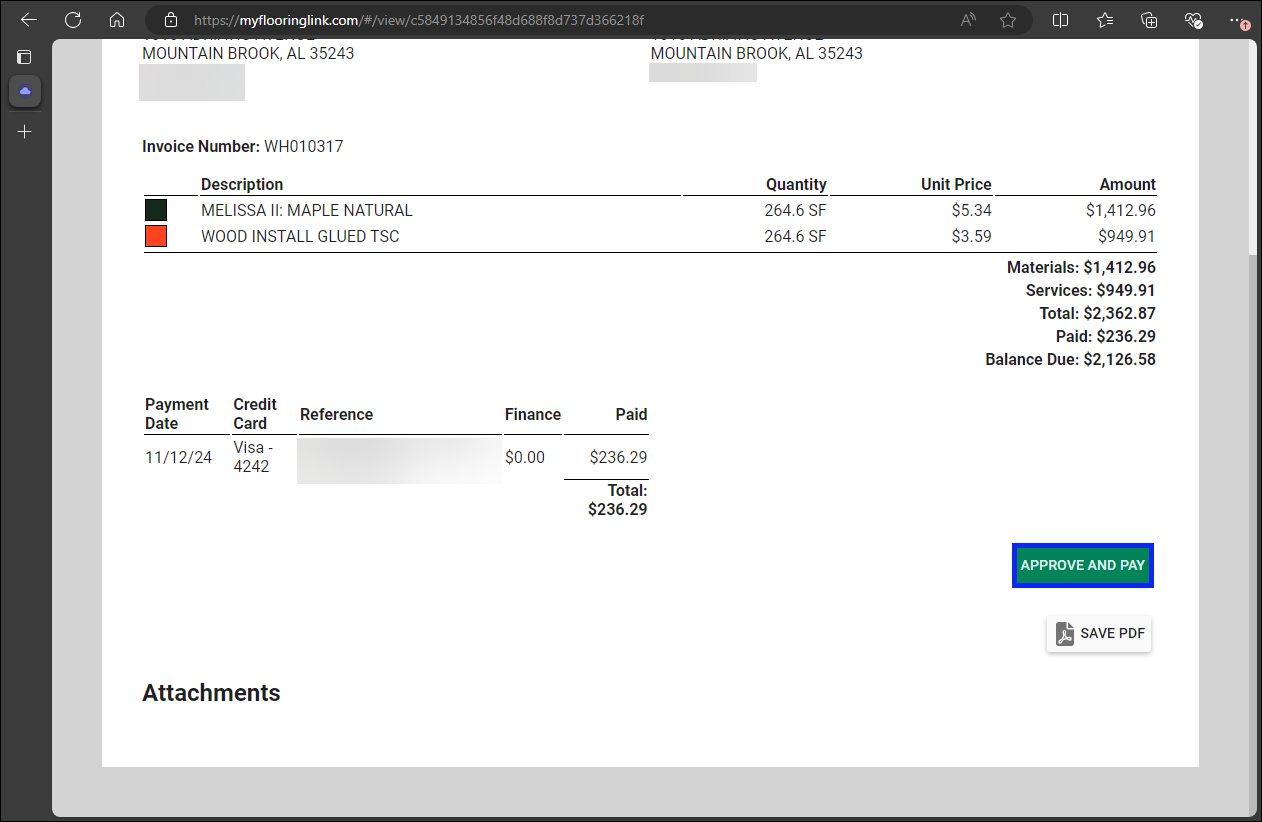Save the invoice as PDF
The width and height of the screenshot is (1262, 822).
point(1099,634)
